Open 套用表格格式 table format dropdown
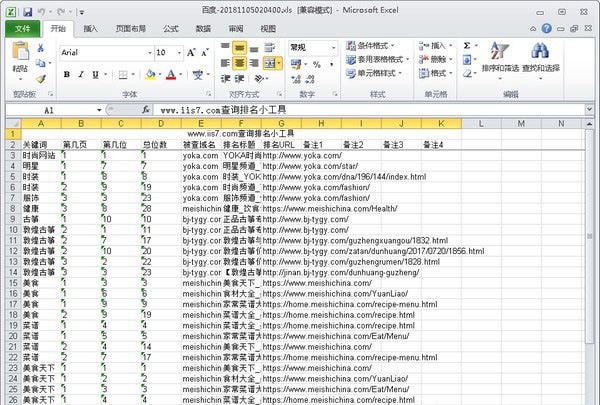600x405 pixels. coord(377,59)
